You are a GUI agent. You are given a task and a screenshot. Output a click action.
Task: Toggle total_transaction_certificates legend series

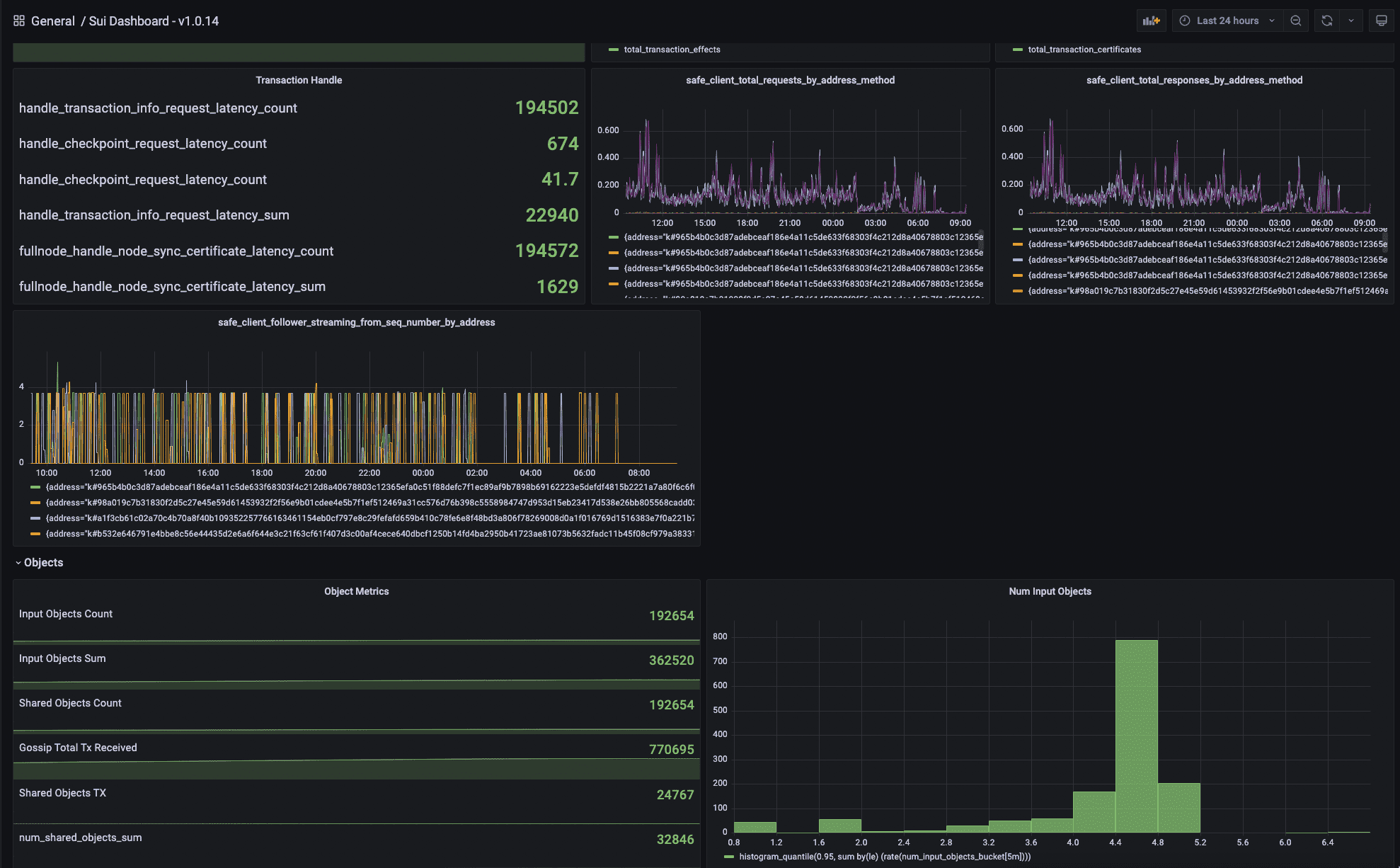[x=1084, y=50]
